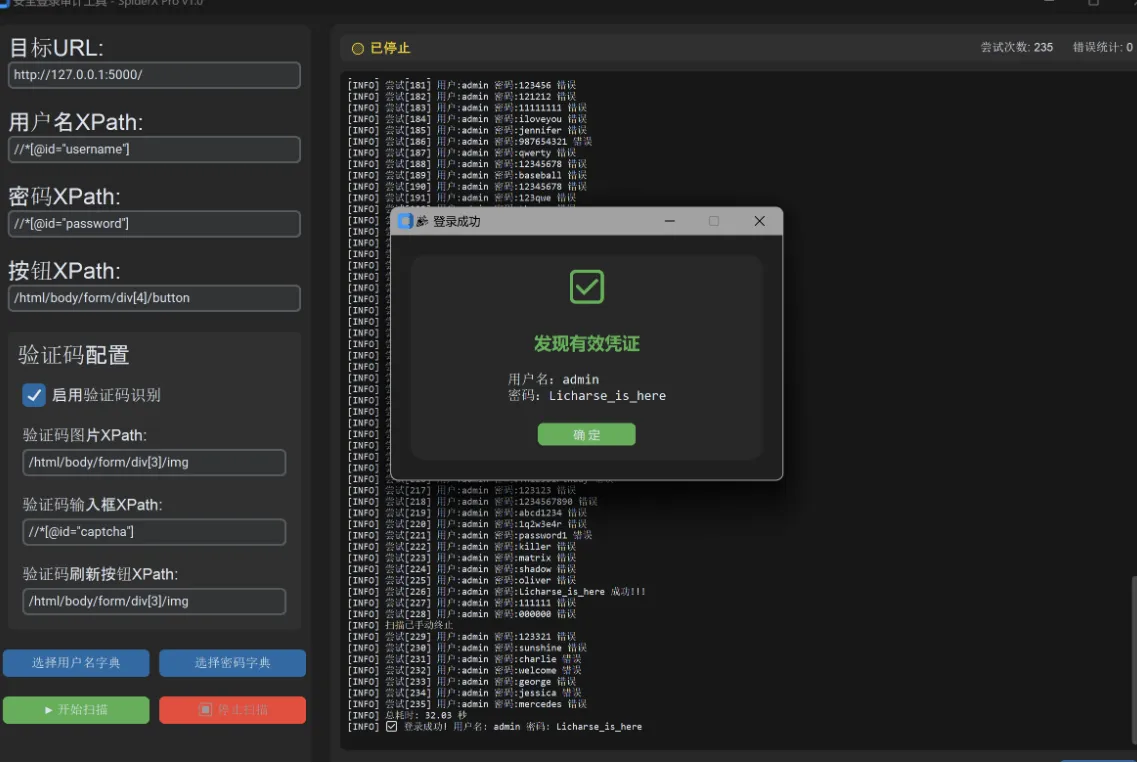Screen dimensions: 1137x763
Task: Click log line for password mercedes
Action: point(467,704)
